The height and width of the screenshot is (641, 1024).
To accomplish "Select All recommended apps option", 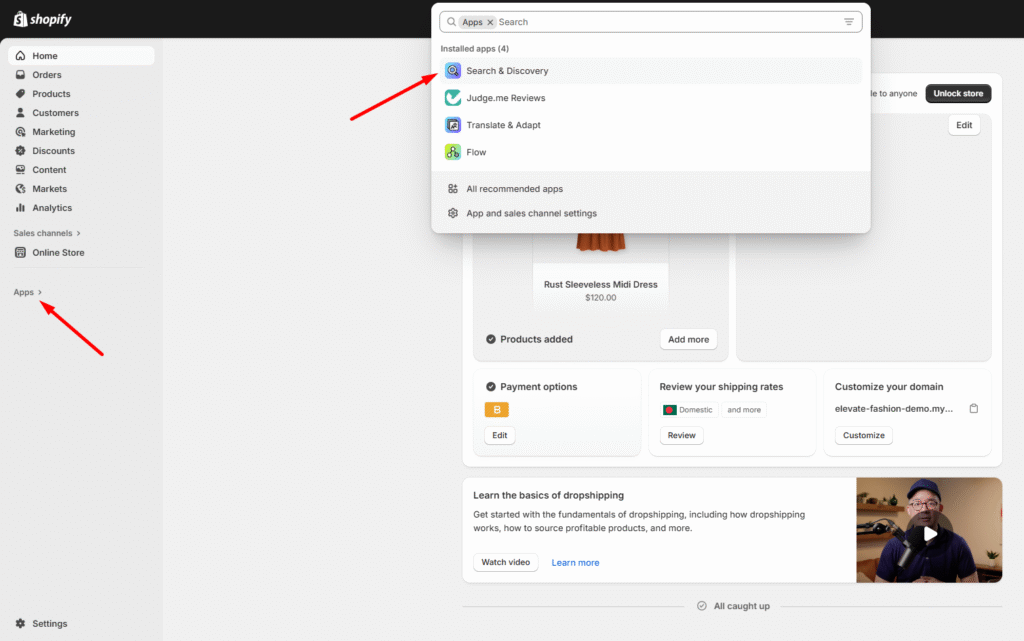I will pos(514,189).
